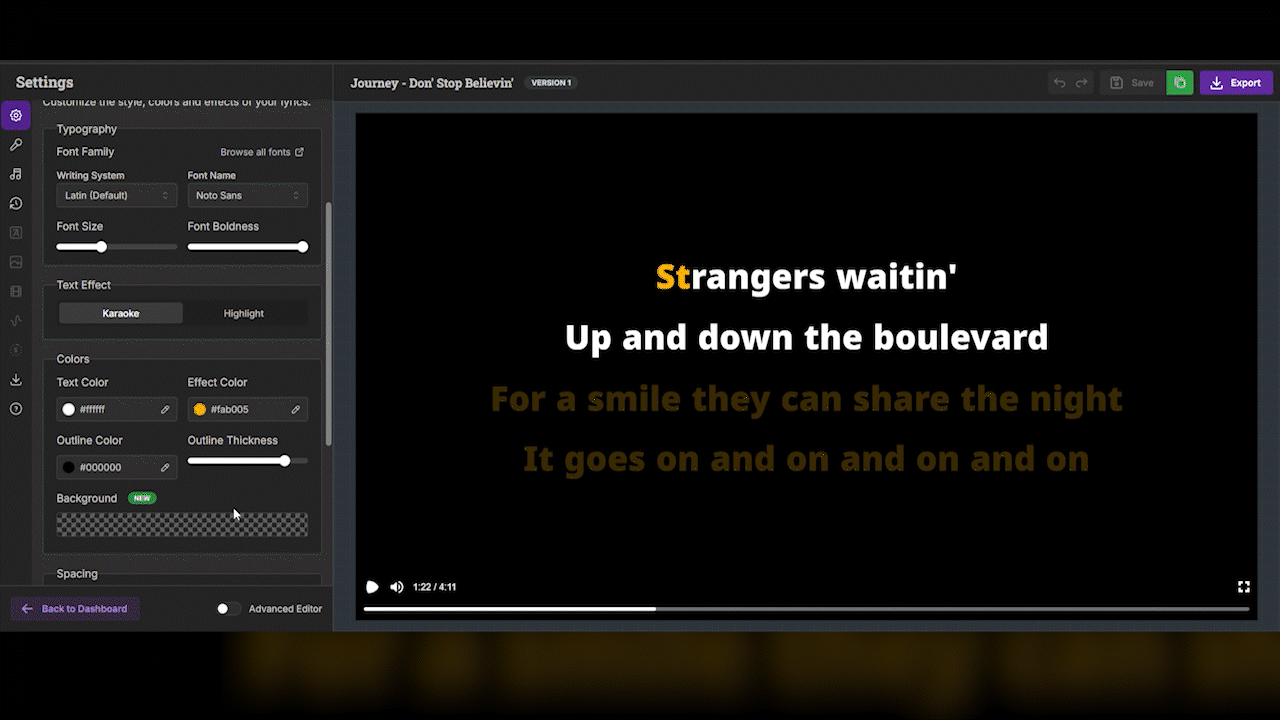Open the film strip sidebar section
This screenshot has height=720, width=1280.
point(16,292)
